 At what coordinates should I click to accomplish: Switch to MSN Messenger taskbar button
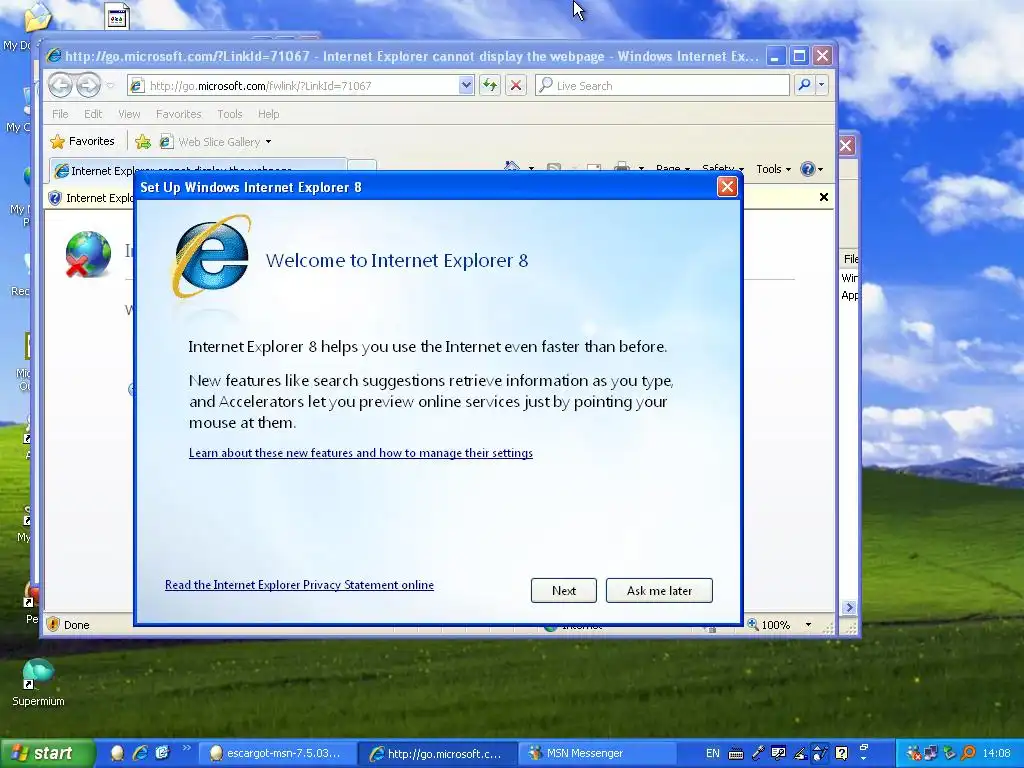point(597,753)
